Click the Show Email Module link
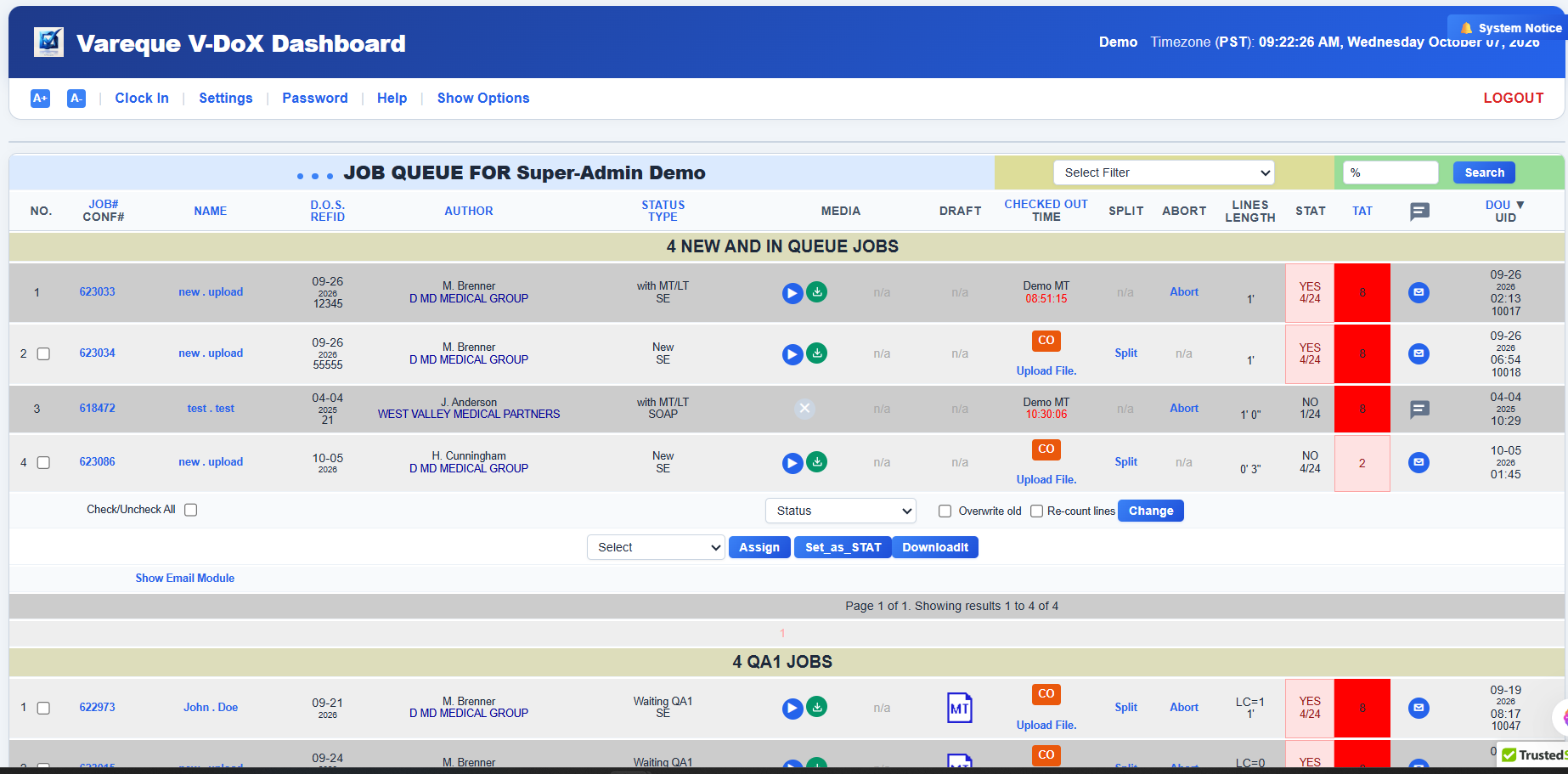Image resolution: width=1568 pixels, height=774 pixels. tap(185, 579)
